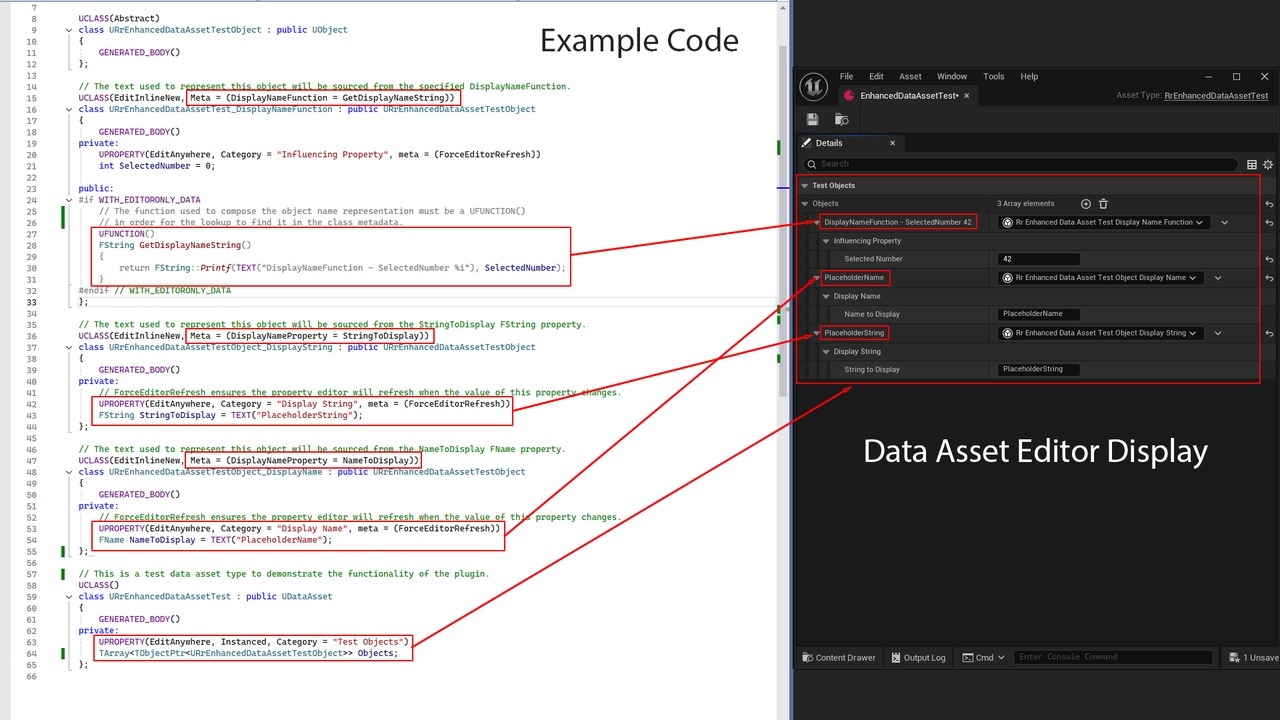
Task: Click the '3 Array elements' text
Action: pos(1025,204)
